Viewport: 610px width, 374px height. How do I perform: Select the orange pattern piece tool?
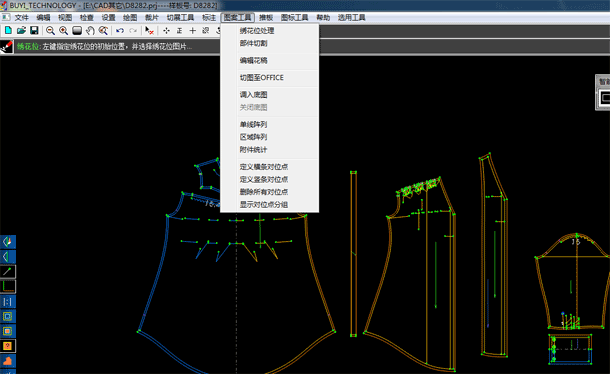pos(8,360)
